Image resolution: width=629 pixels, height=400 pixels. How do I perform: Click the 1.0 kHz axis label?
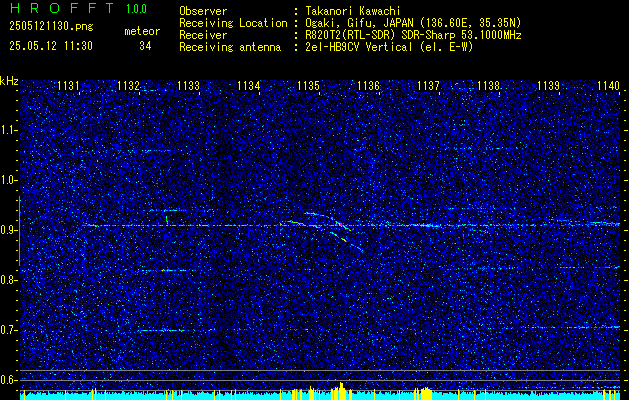click(8, 180)
